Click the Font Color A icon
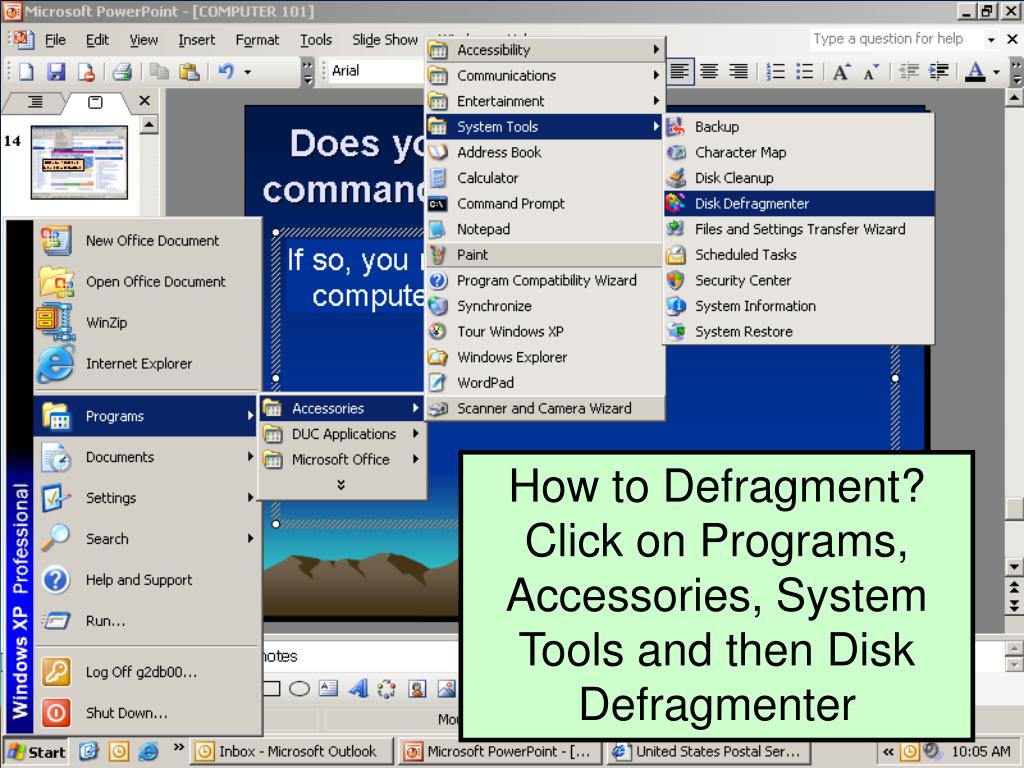Viewport: 1024px width, 768px height. 975,71
